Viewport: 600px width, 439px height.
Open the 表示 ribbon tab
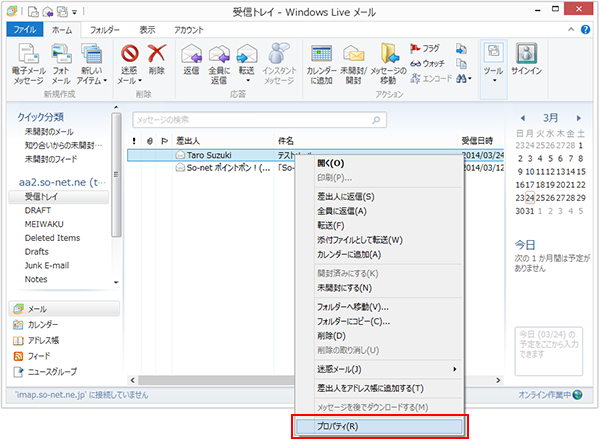click(146, 31)
